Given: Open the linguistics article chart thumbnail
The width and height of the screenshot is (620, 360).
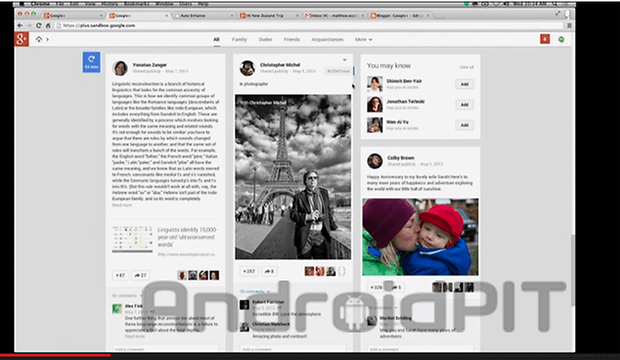Looking at the screenshot, I should point(132,239).
